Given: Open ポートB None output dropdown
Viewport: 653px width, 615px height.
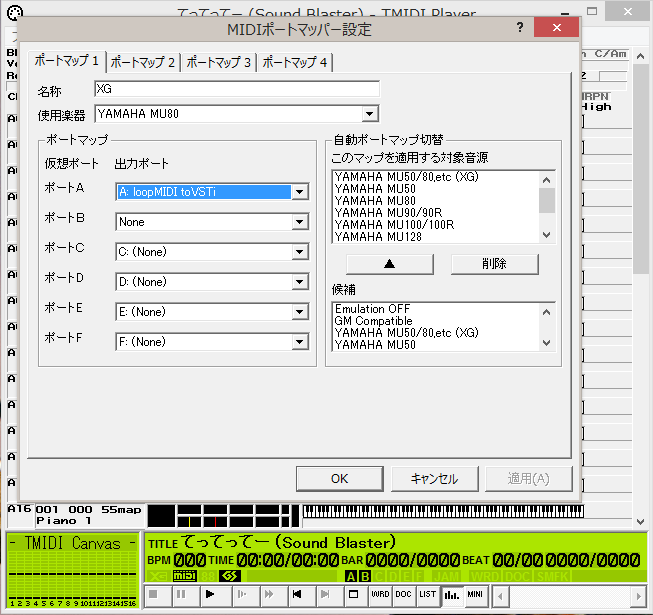Looking at the screenshot, I should (299, 222).
